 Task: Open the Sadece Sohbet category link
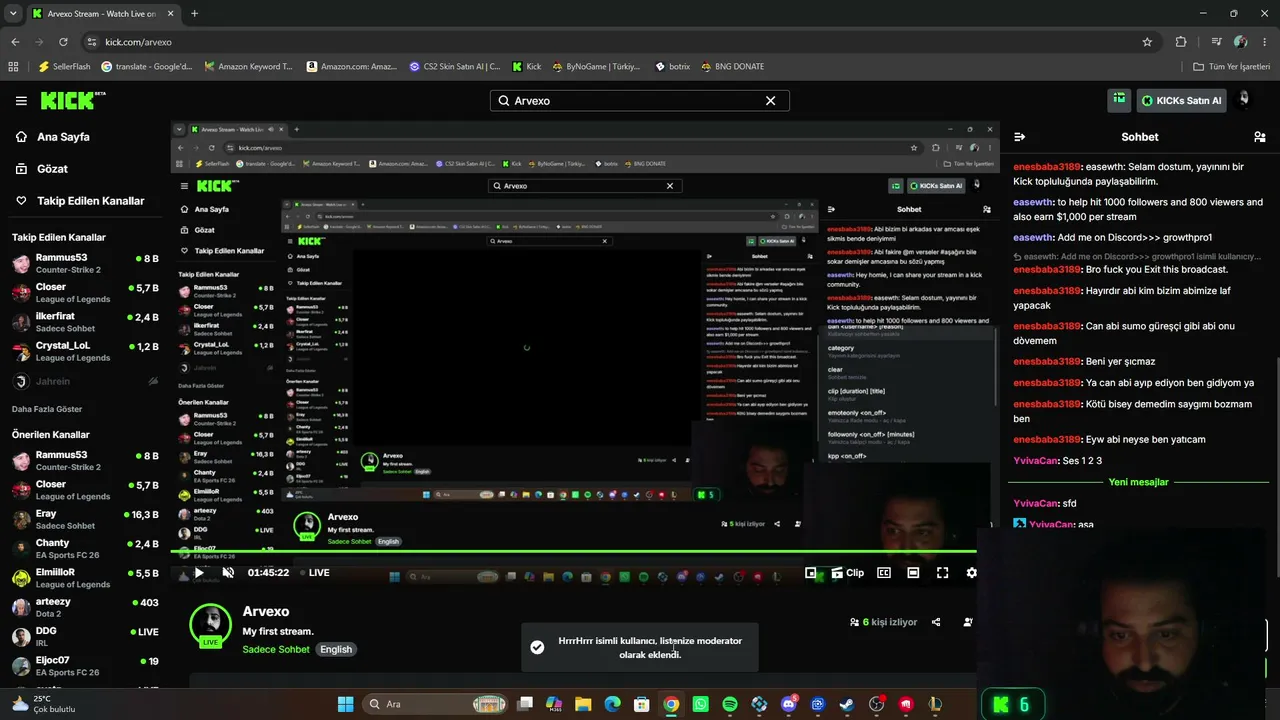click(276, 650)
